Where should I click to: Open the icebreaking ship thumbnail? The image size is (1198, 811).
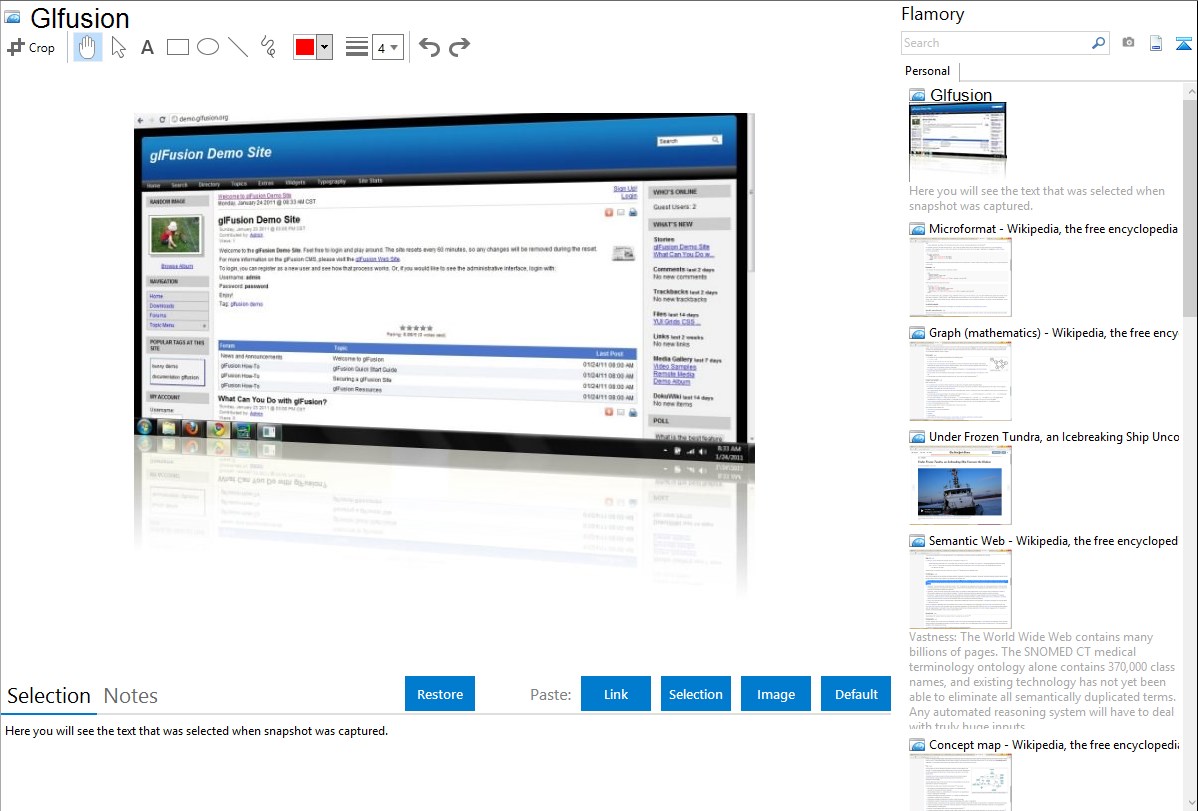(960, 485)
